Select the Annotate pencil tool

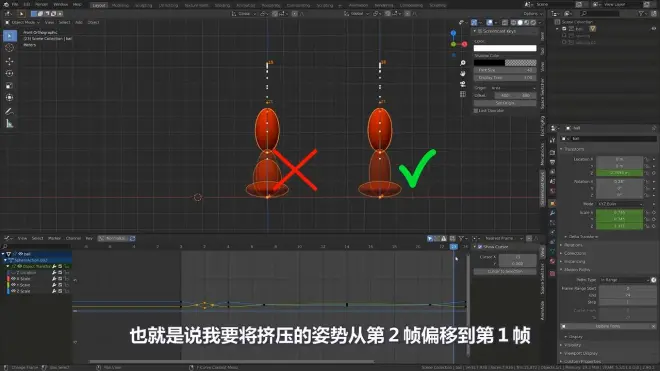point(9,112)
